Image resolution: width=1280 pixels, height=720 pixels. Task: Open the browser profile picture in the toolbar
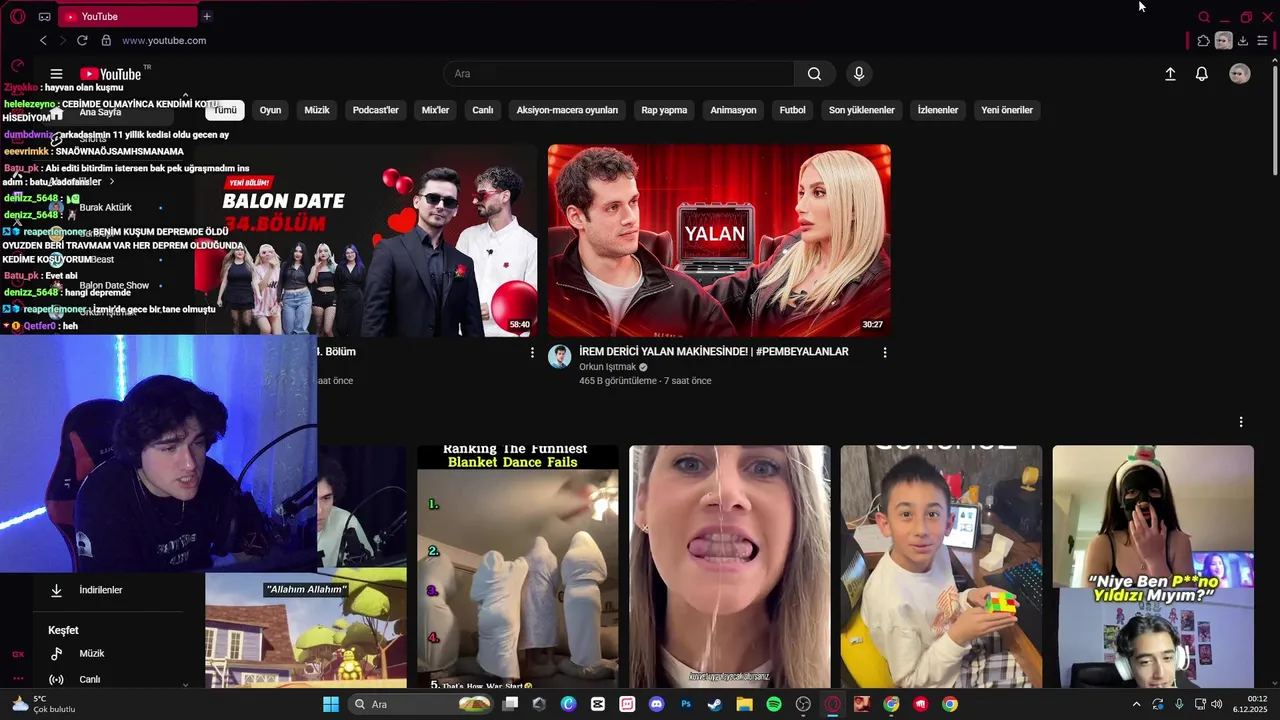pos(1223,41)
